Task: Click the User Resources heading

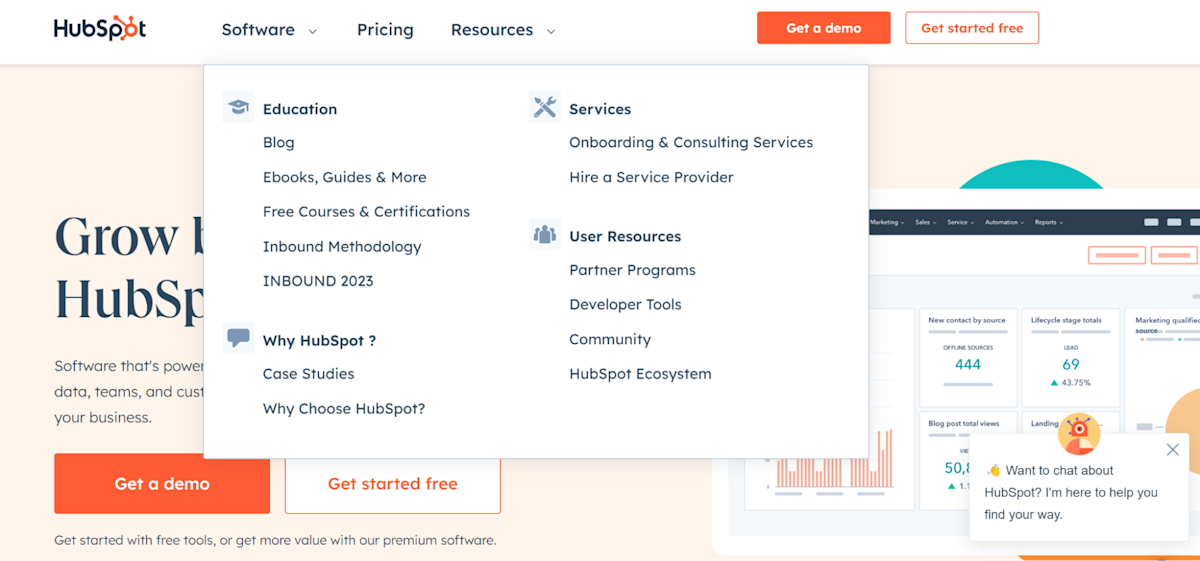Action: (x=625, y=236)
